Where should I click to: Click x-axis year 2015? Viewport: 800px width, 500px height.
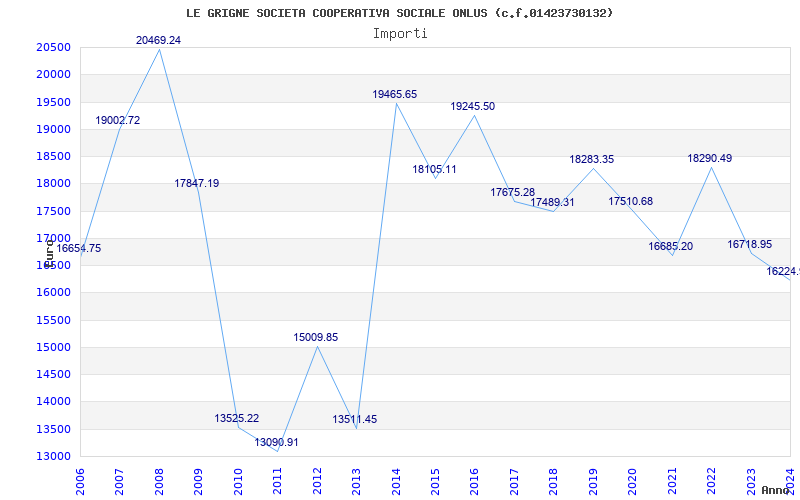point(435,482)
